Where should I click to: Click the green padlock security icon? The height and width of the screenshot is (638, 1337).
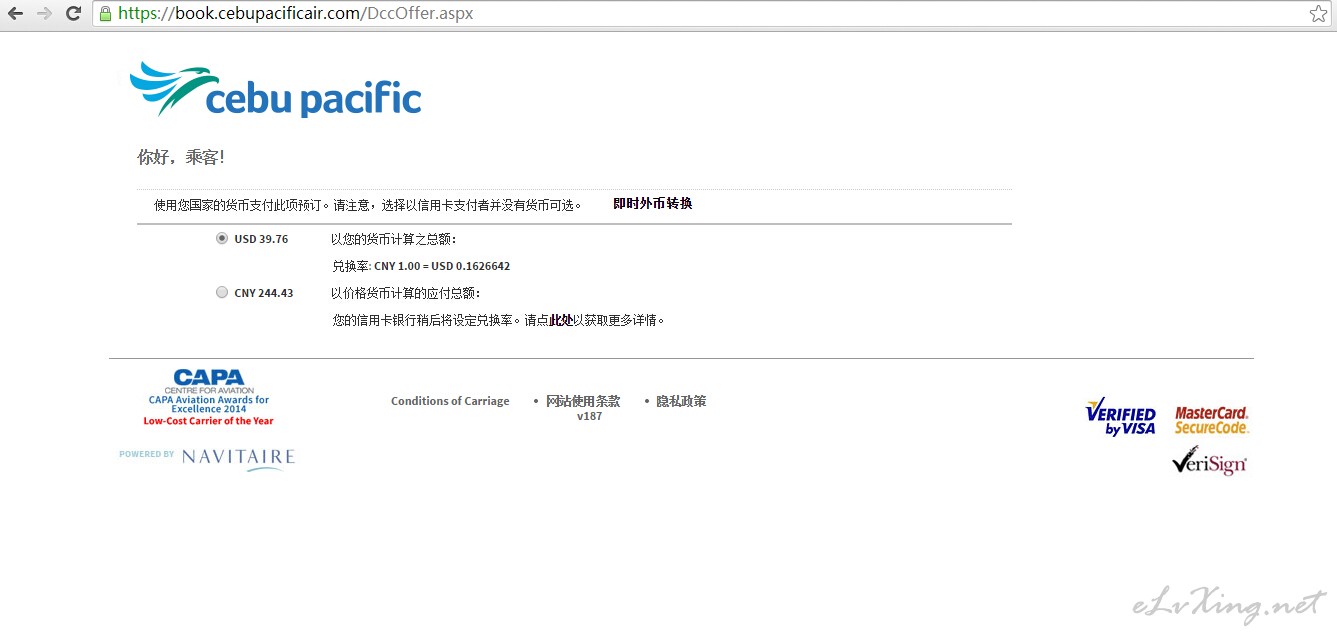tap(105, 14)
